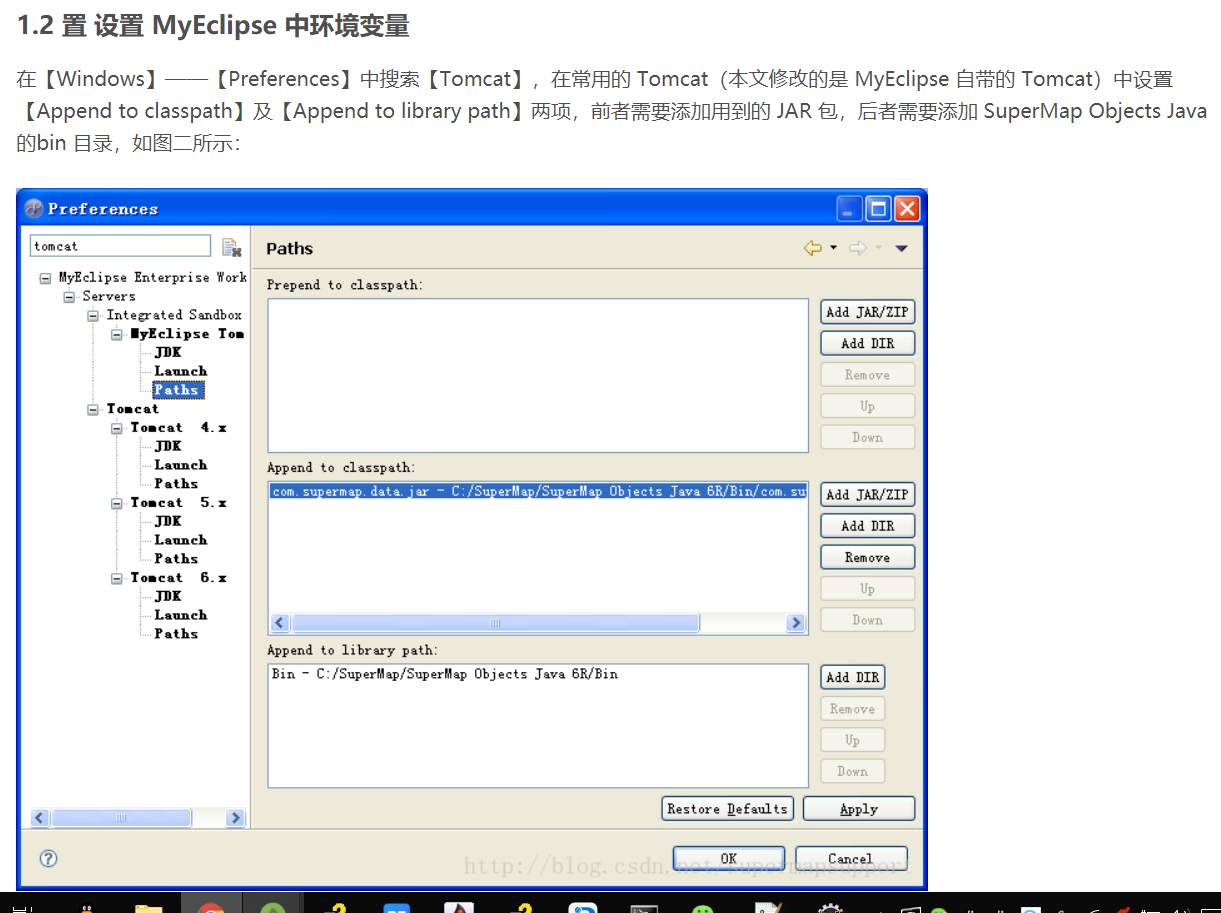The height and width of the screenshot is (913, 1221).
Task: Select Paths under Tomcat 4.x
Action: click(176, 484)
